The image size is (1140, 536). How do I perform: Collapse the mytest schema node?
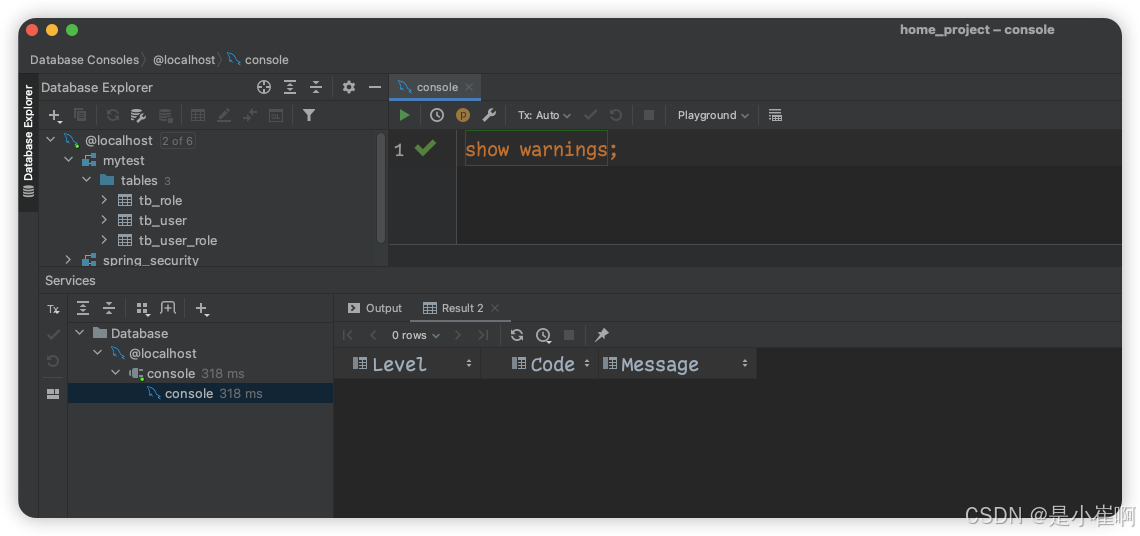(x=69, y=160)
